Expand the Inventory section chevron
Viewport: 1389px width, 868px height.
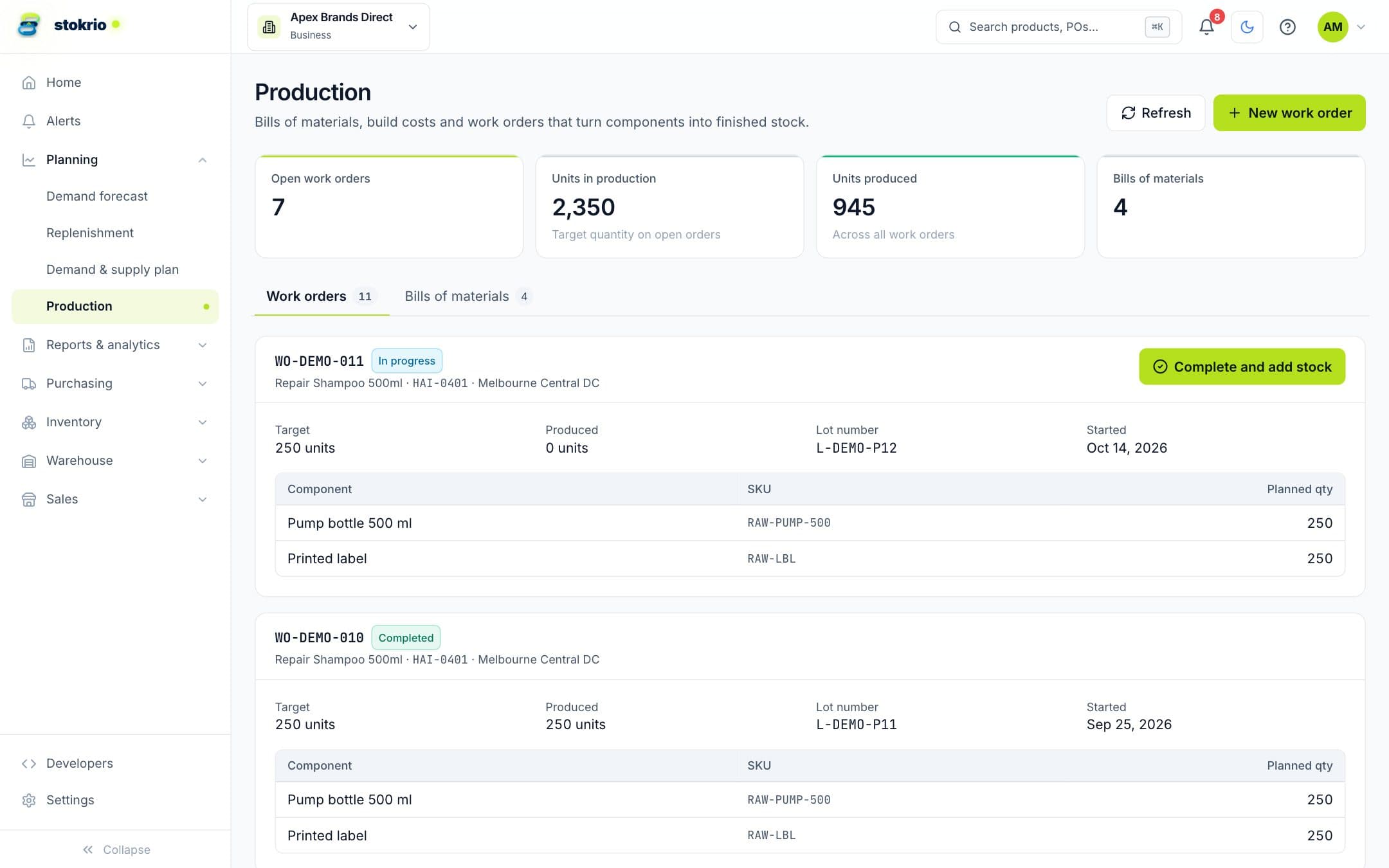pyautogui.click(x=203, y=422)
